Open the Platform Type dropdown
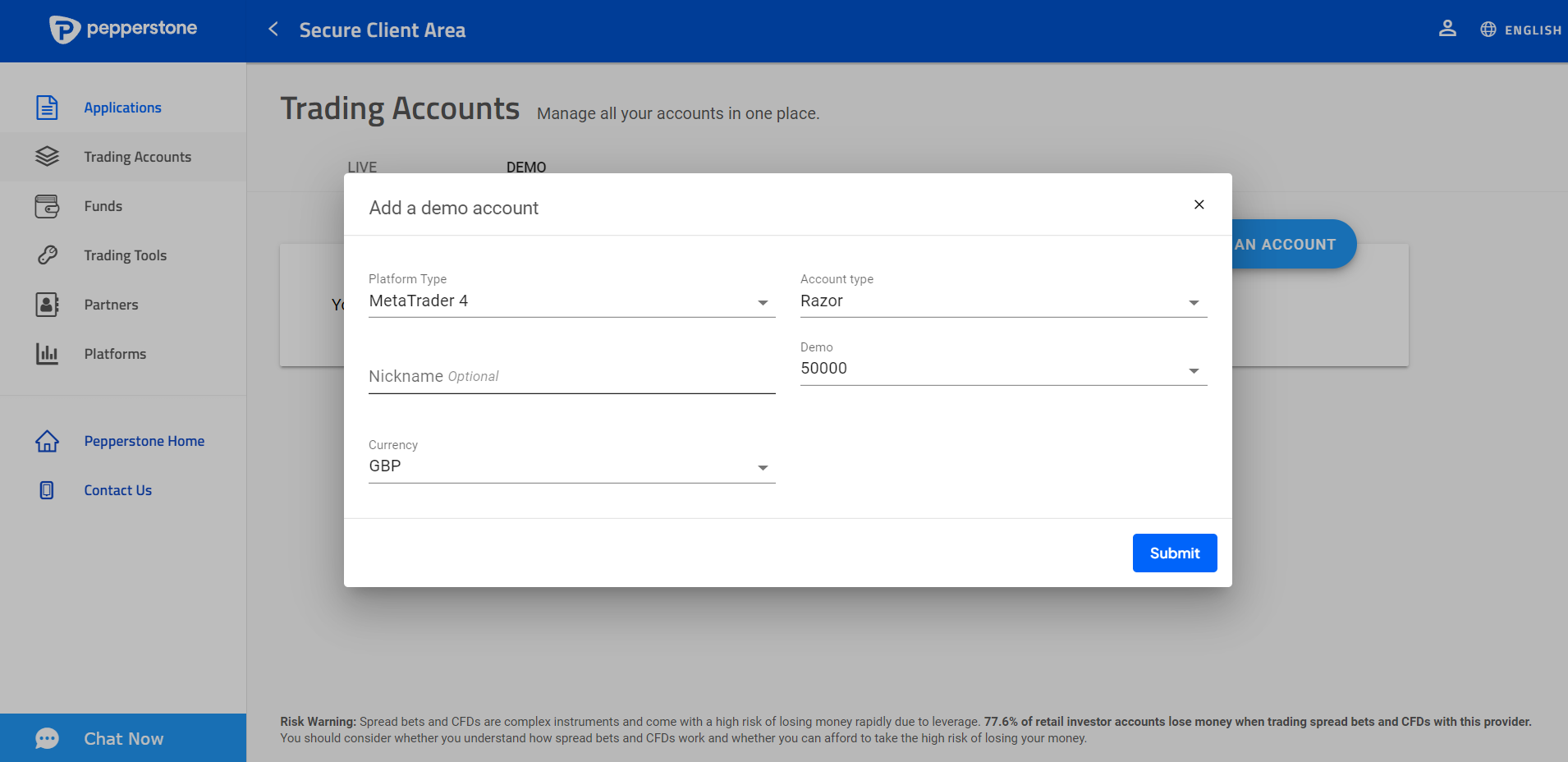The width and height of the screenshot is (1568, 762). coord(571,301)
